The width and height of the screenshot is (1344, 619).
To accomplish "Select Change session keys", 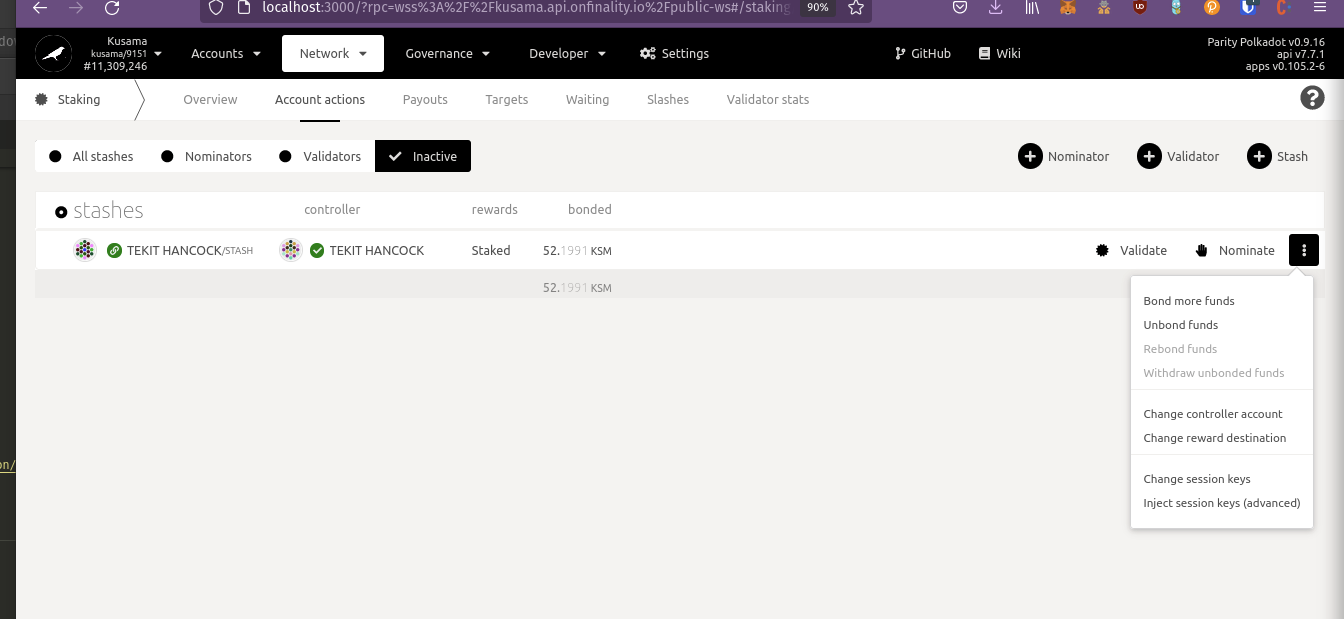I will (1197, 479).
